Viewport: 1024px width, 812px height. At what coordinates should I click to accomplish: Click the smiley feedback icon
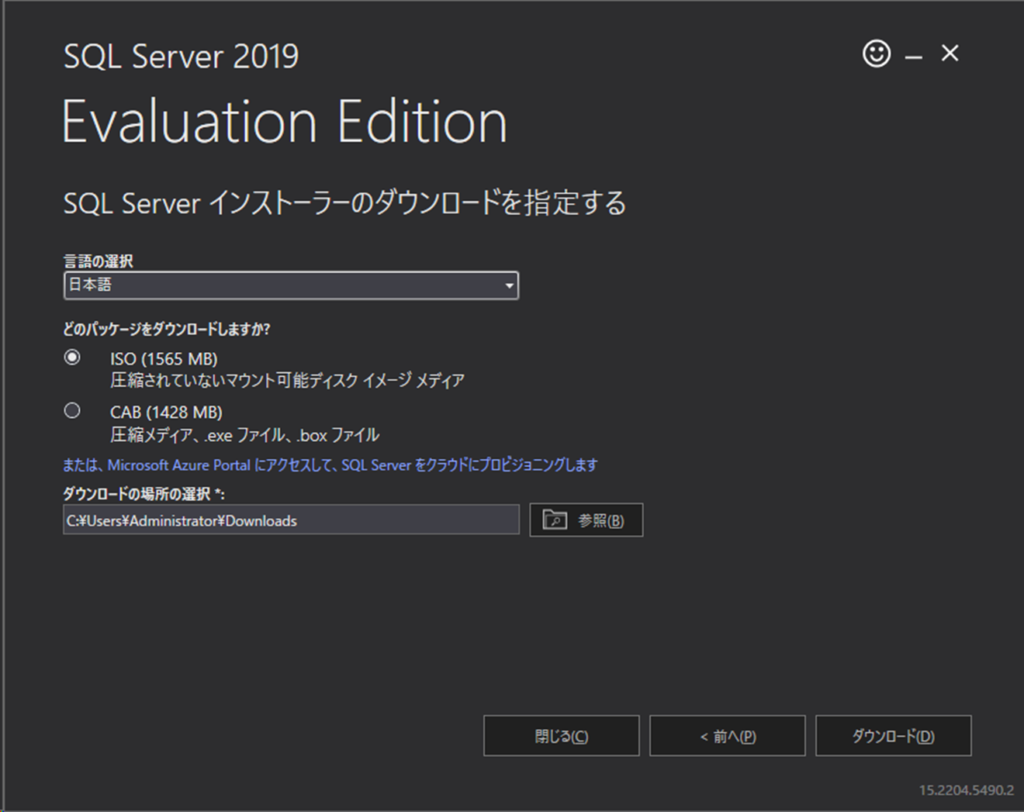pos(876,53)
